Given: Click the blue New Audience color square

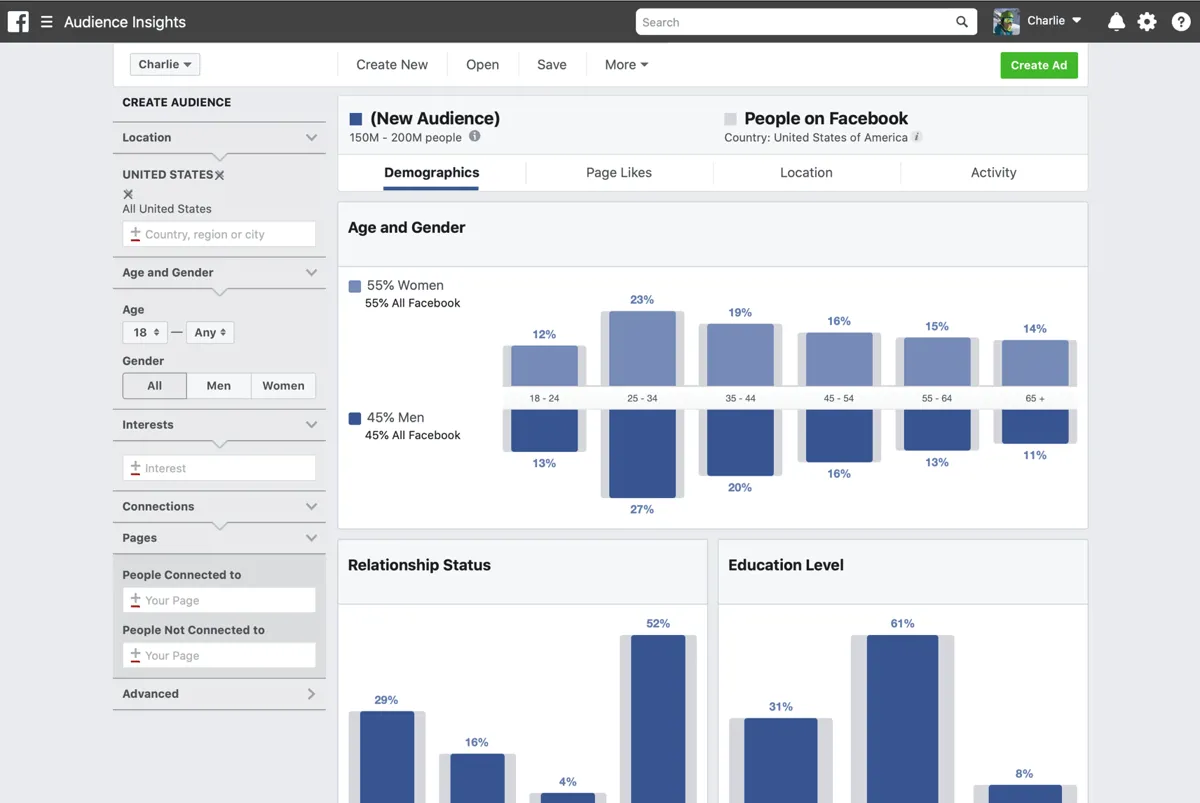Looking at the screenshot, I should point(356,119).
